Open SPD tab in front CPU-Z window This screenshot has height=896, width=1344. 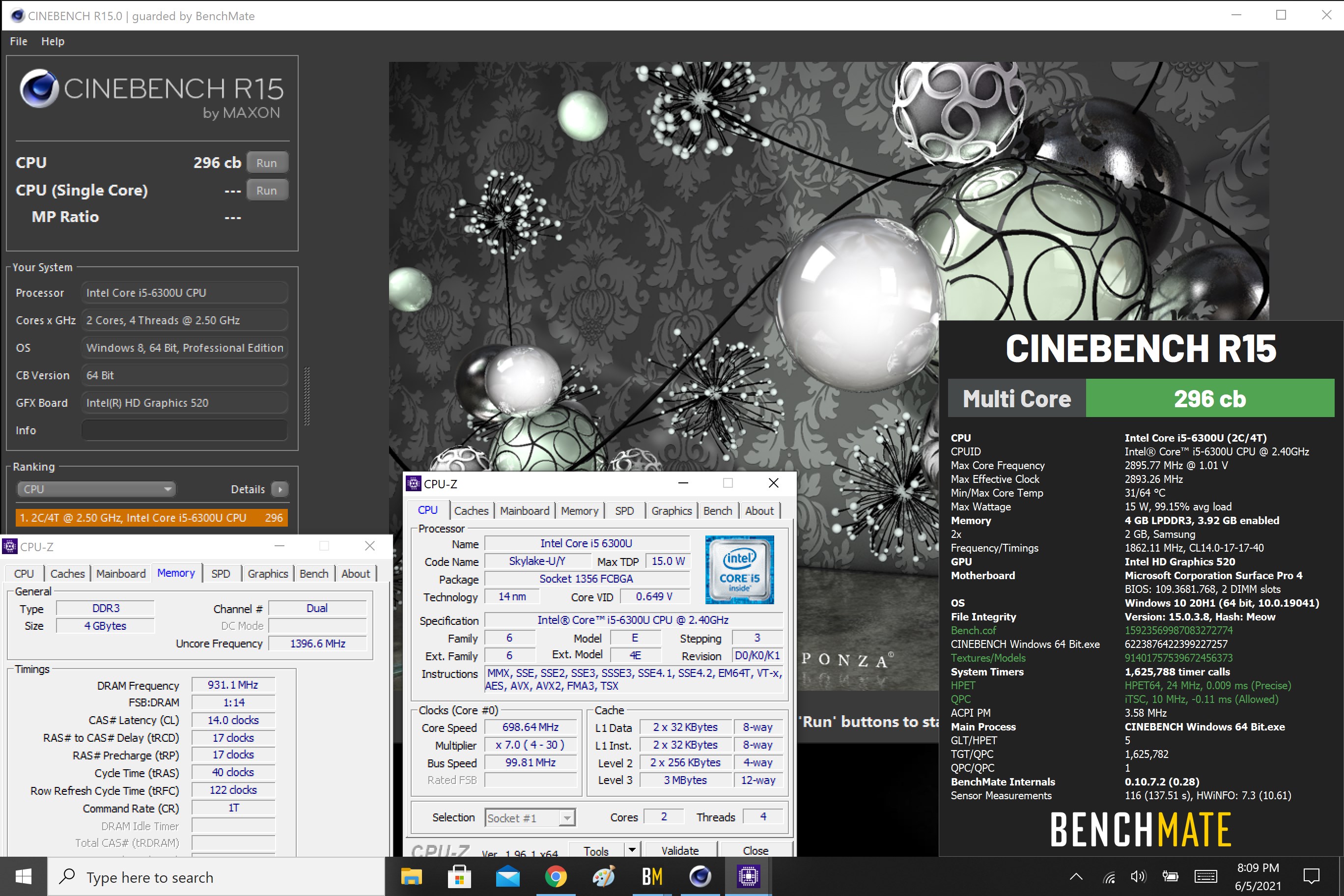pyautogui.click(x=624, y=511)
